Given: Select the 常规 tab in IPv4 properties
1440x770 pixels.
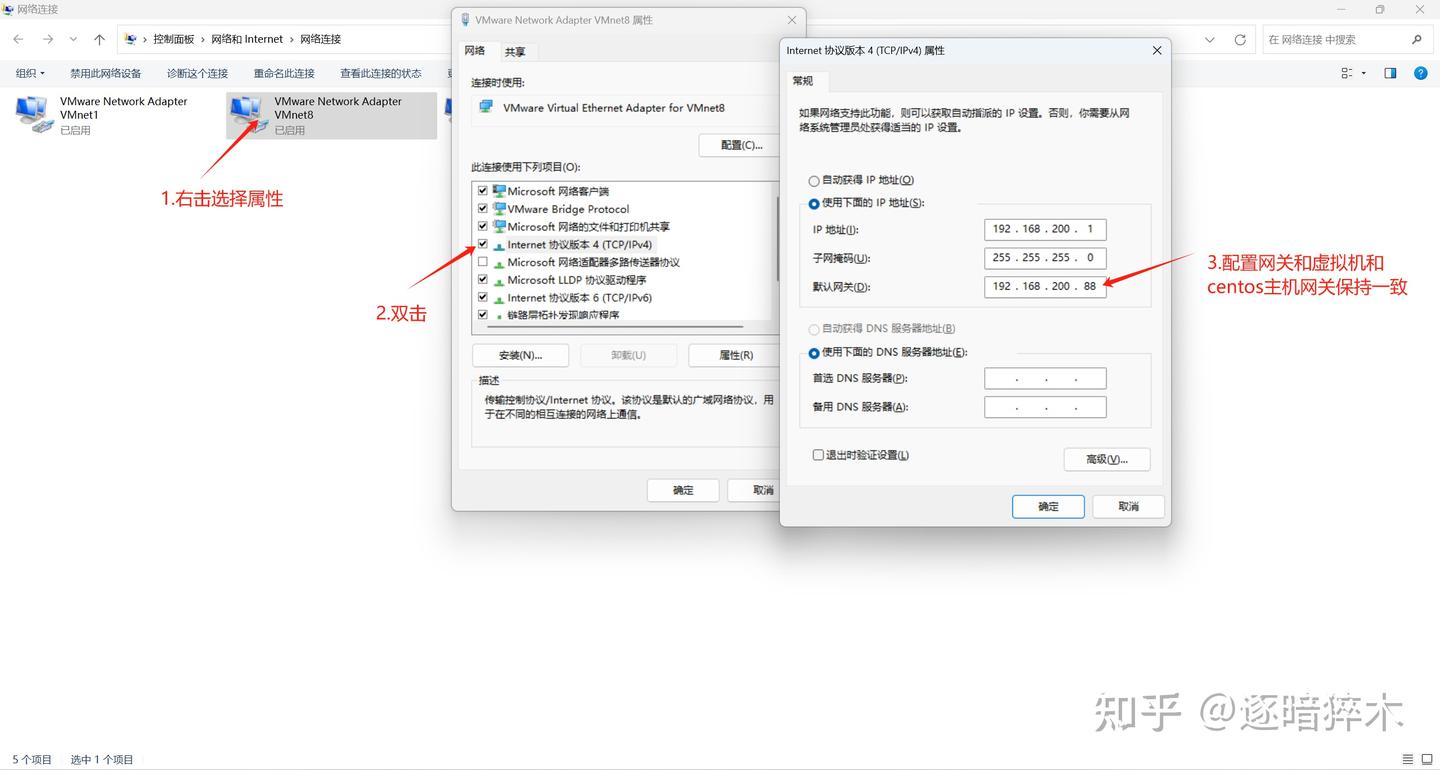Looking at the screenshot, I should pyautogui.click(x=802, y=81).
